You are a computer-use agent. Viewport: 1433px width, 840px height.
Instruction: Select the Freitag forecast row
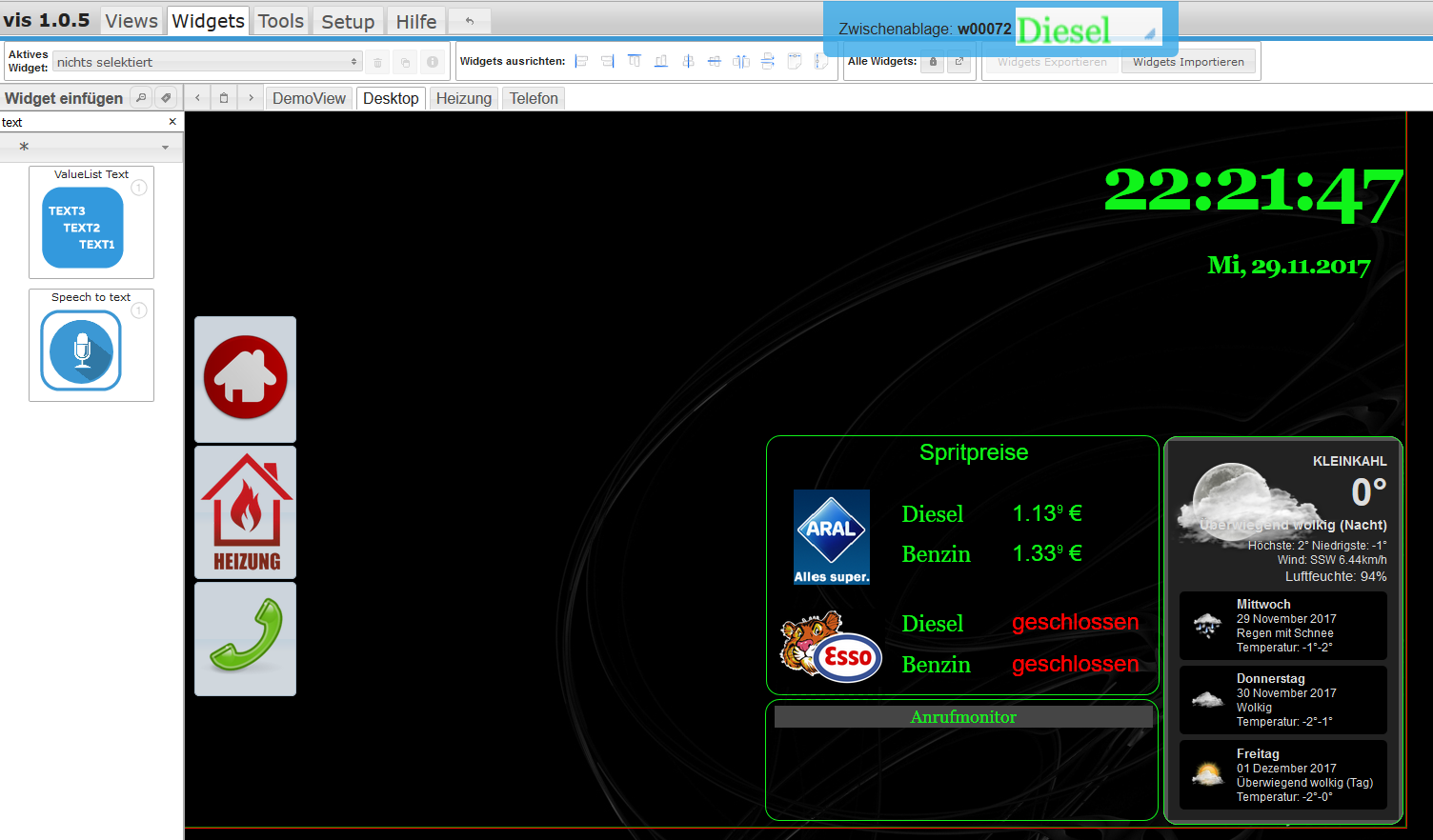[1283, 775]
